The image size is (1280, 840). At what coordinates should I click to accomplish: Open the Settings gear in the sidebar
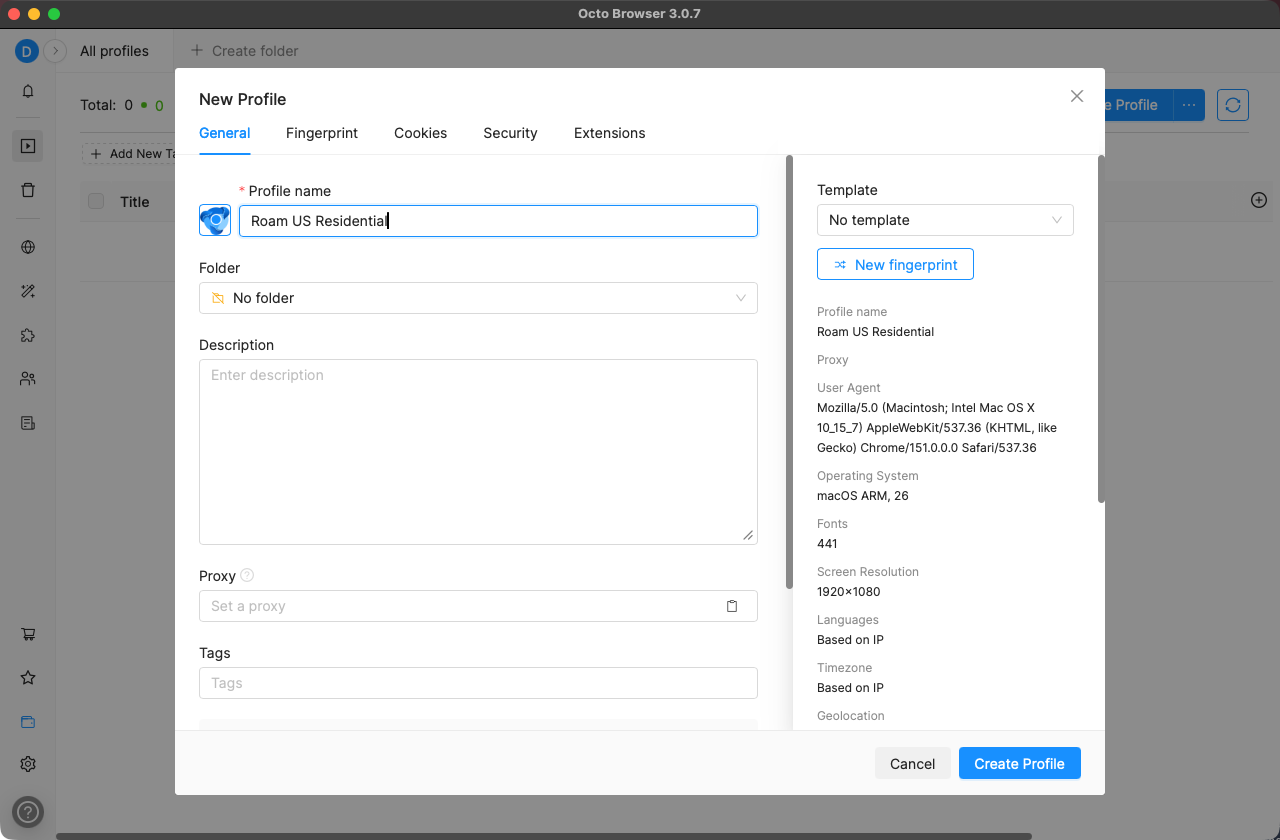[28, 764]
